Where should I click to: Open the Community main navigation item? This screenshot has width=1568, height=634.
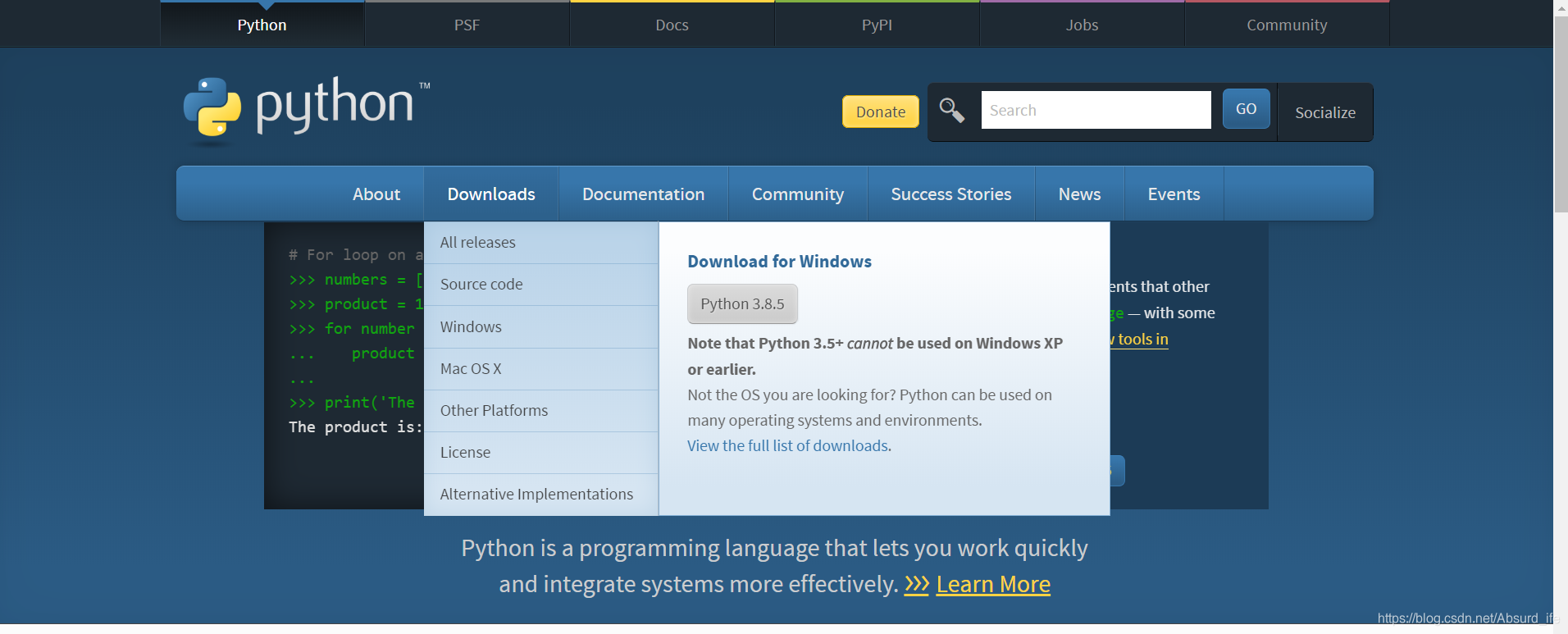pyautogui.click(x=798, y=194)
